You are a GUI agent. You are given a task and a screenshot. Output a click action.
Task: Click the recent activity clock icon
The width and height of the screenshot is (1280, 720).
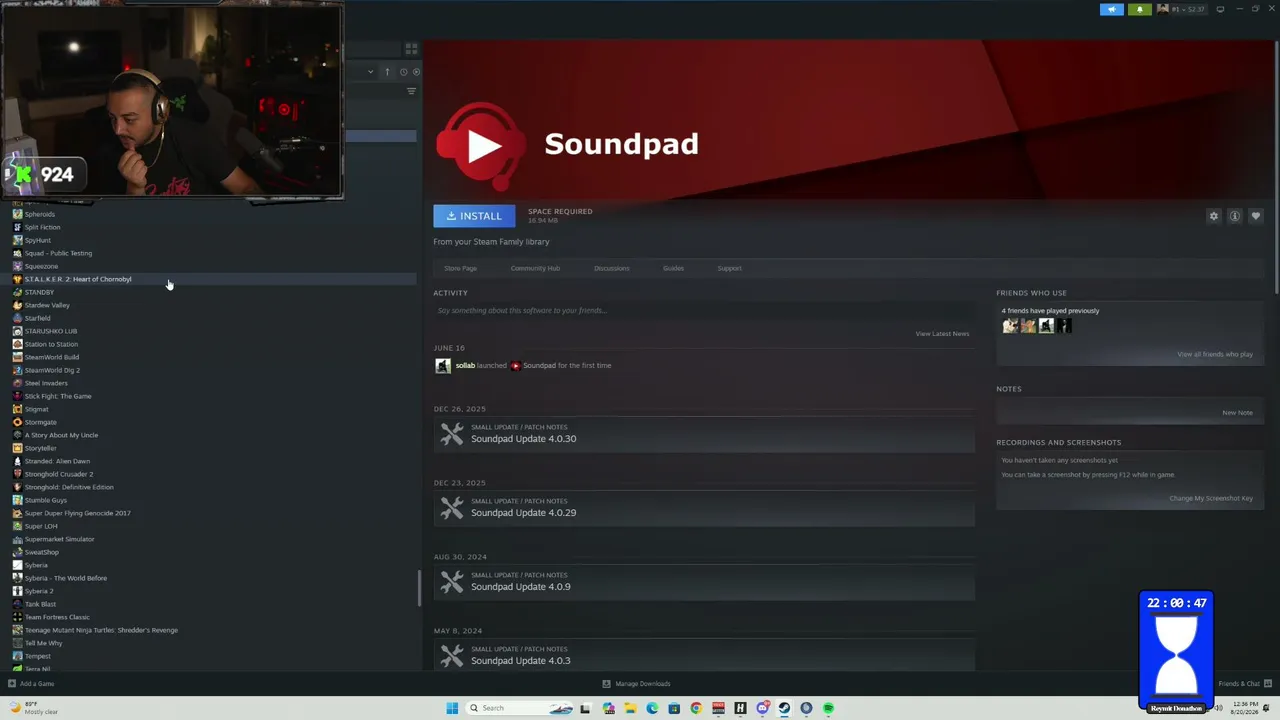tap(403, 72)
